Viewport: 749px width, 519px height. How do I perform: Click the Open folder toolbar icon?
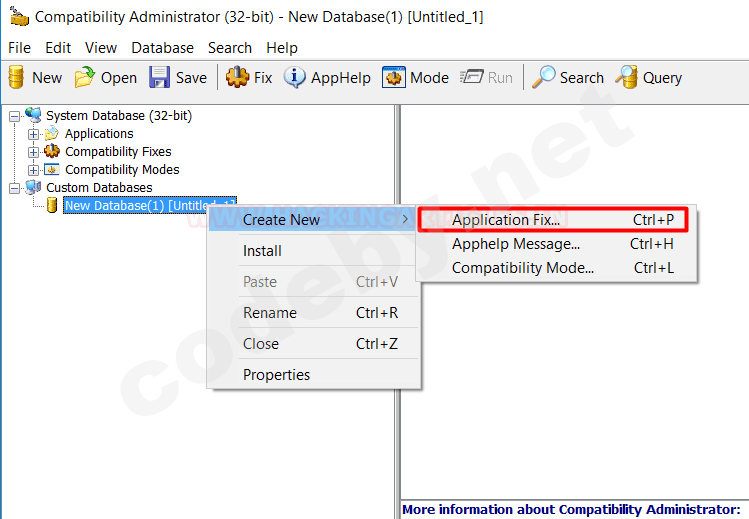tap(85, 77)
